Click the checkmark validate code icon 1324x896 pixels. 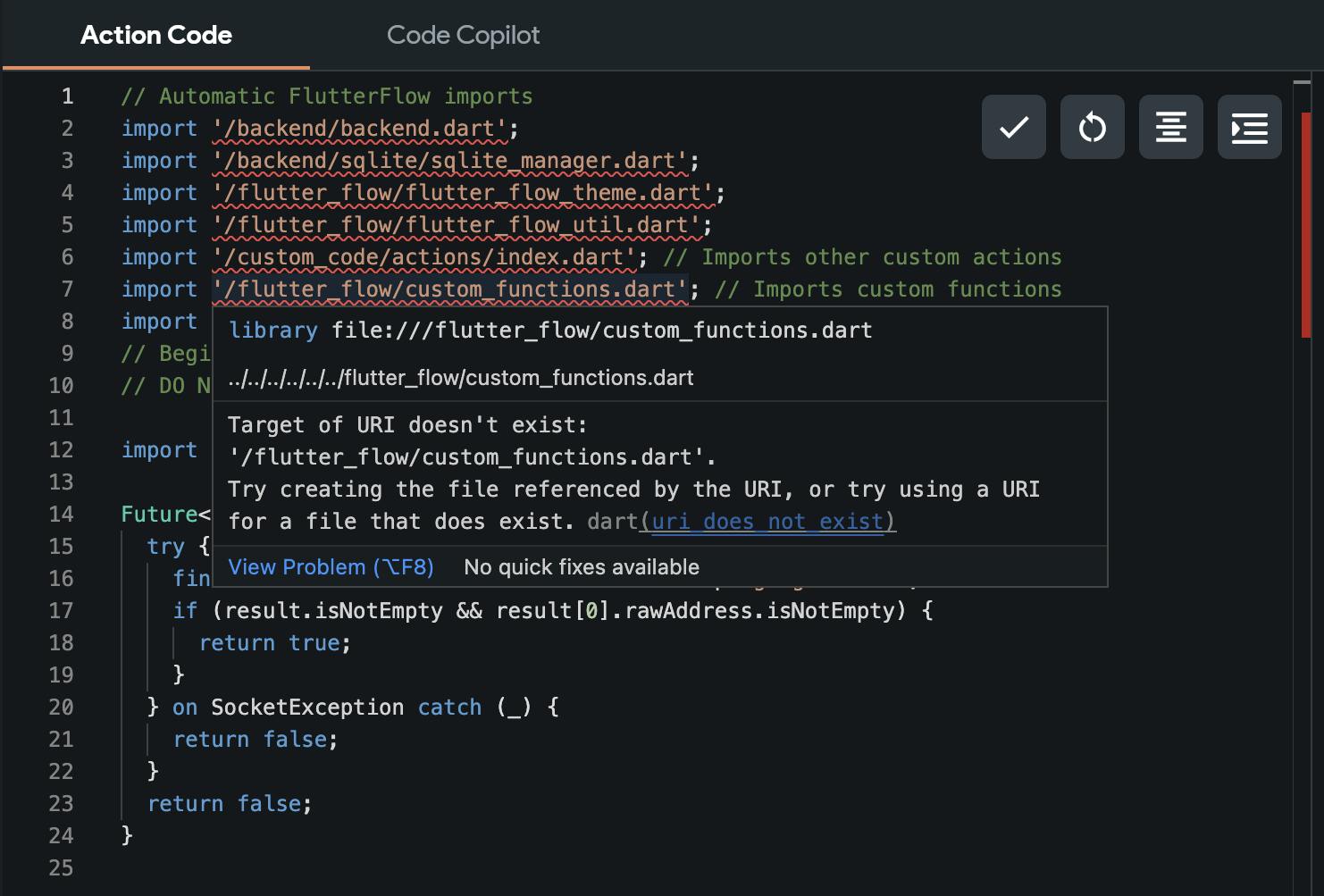point(1013,128)
